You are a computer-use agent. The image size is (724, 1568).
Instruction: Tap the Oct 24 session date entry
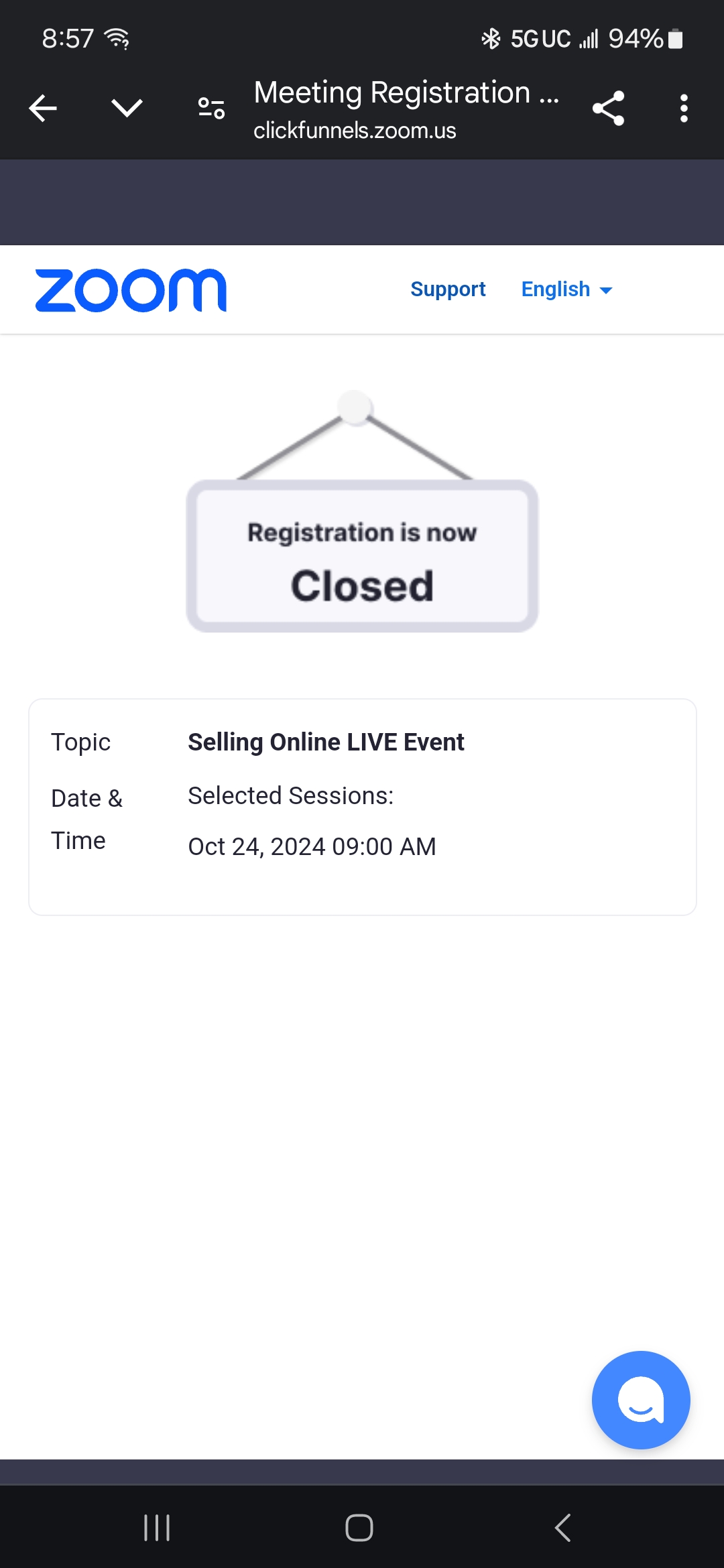point(312,846)
